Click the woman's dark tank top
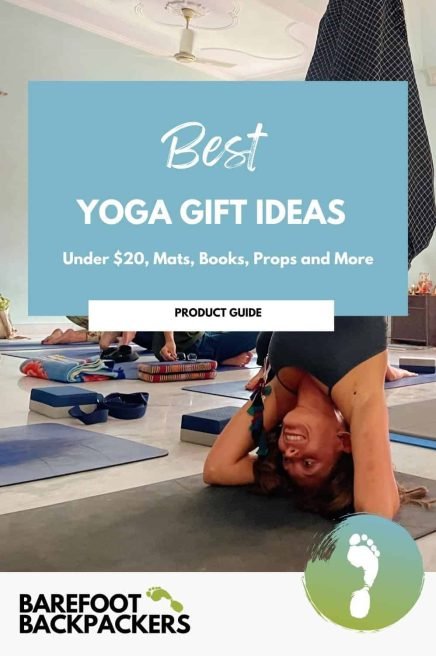 click(326, 349)
